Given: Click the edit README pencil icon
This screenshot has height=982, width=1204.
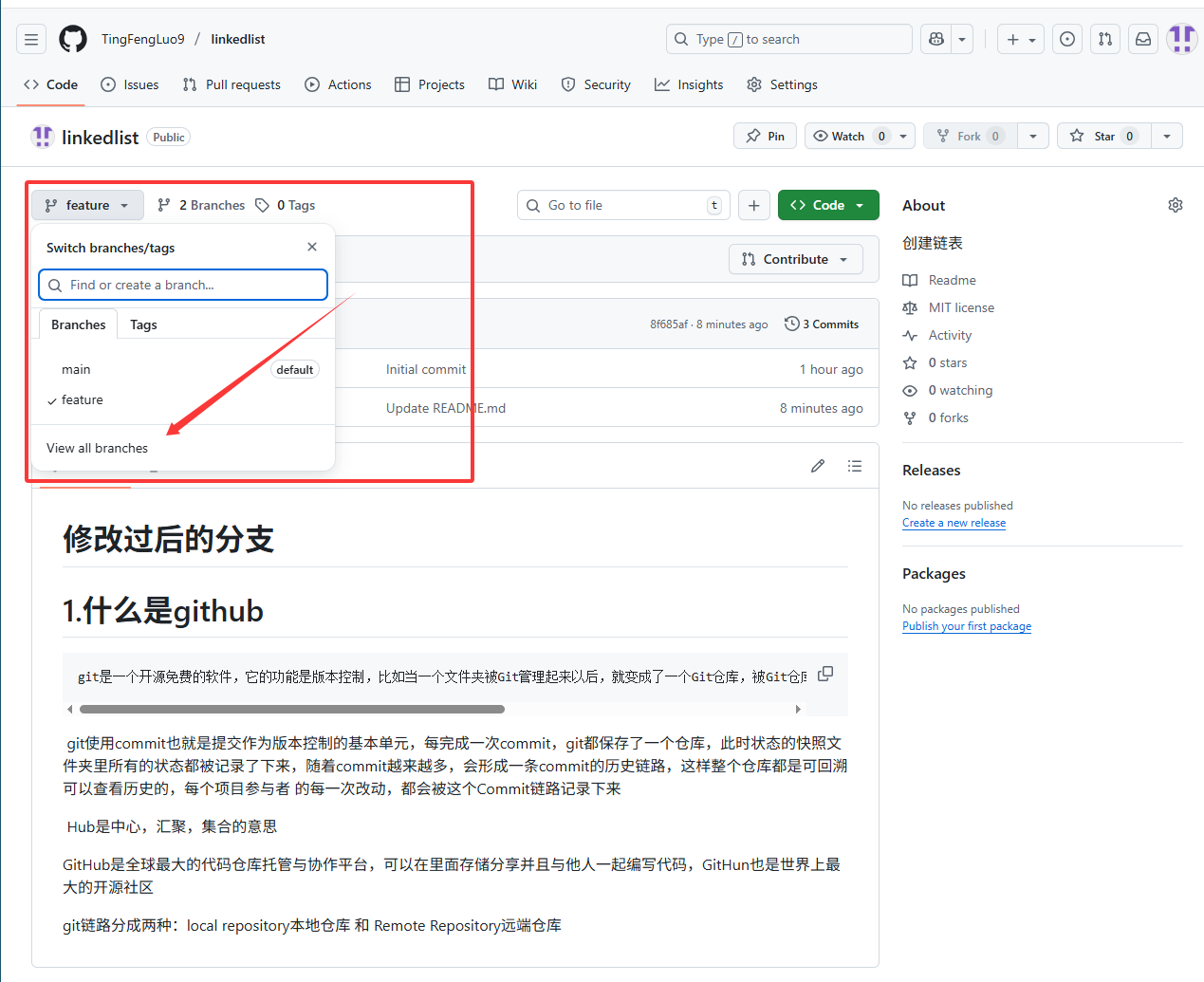Looking at the screenshot, I should pos(818,466).
